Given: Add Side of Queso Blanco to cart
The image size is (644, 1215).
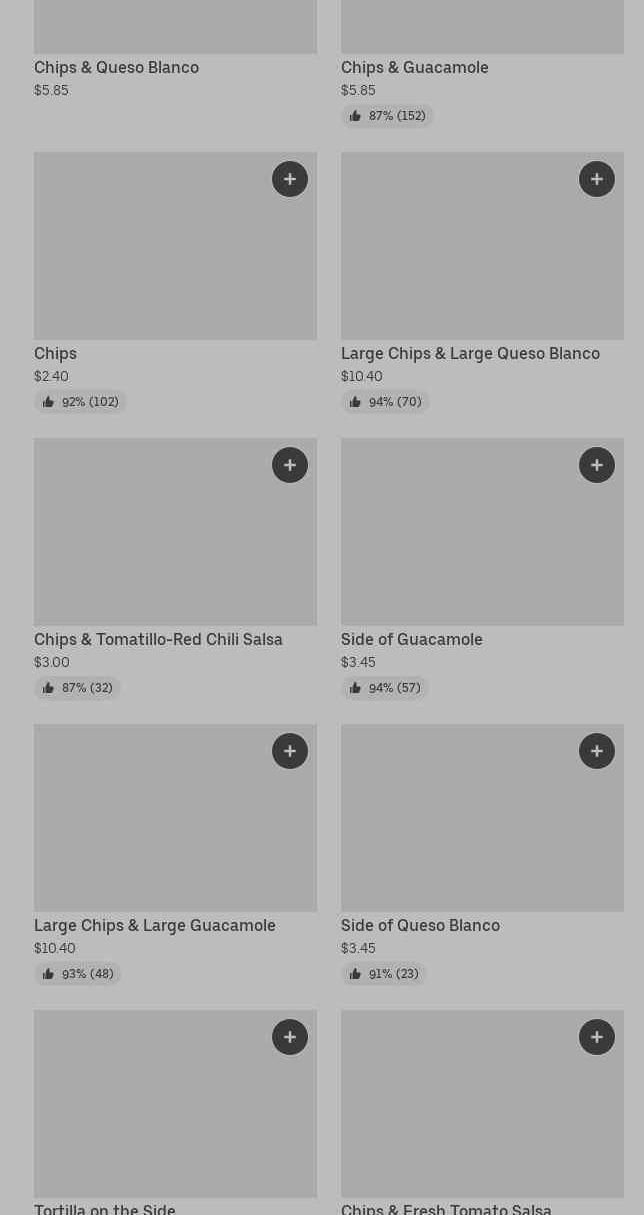Looking at the screenshot, I should coord(597,751).
